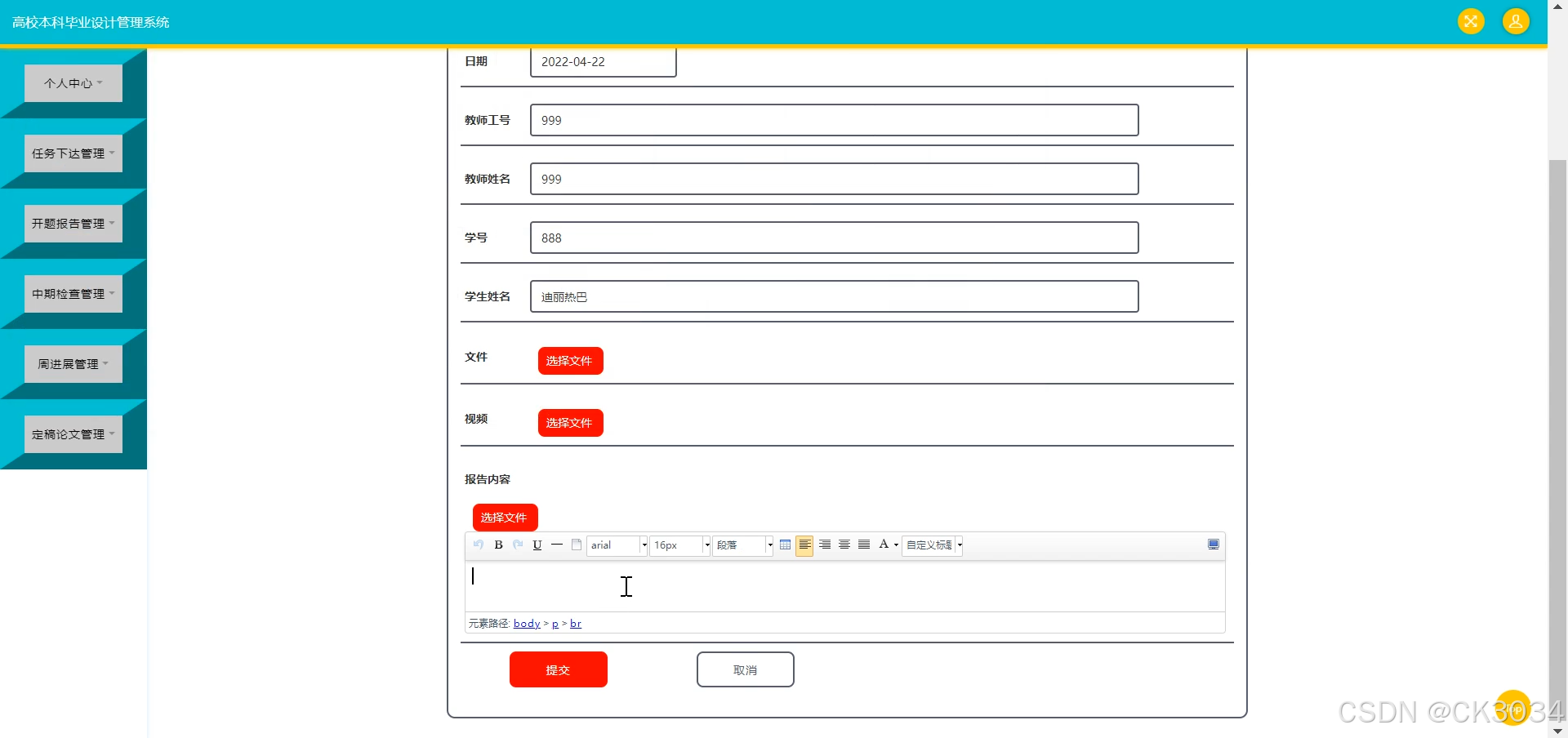Open the font color dropdown arrow
1568x738 pixels.
click(896, 545)
